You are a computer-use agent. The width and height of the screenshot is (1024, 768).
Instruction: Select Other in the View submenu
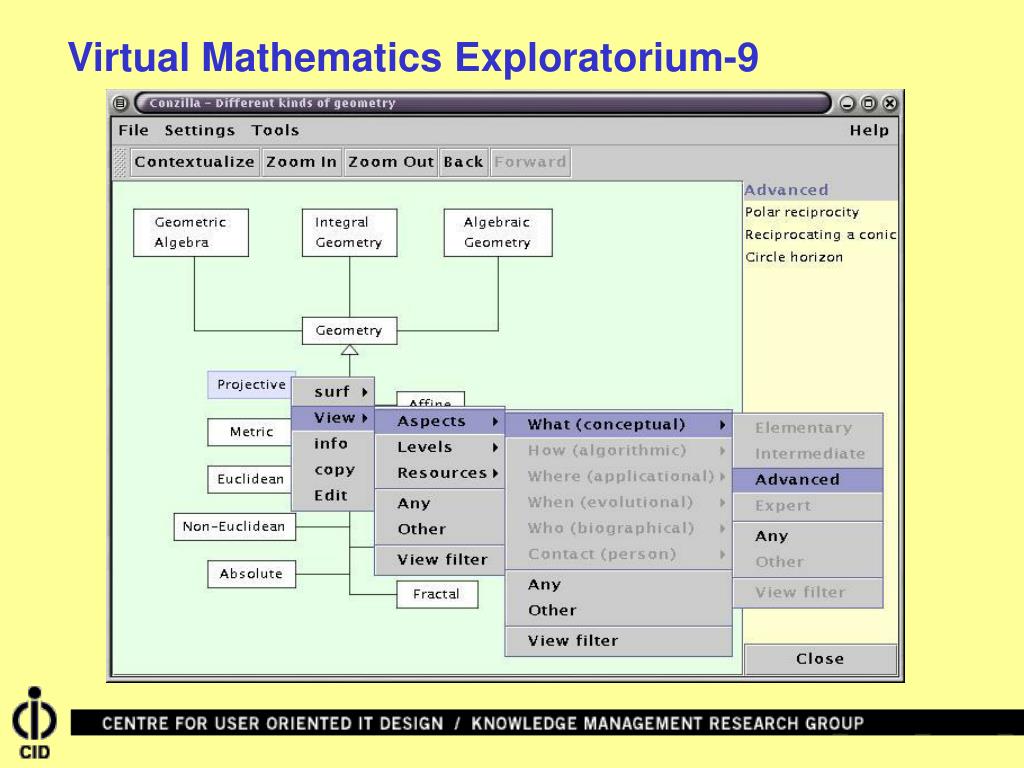440,529
